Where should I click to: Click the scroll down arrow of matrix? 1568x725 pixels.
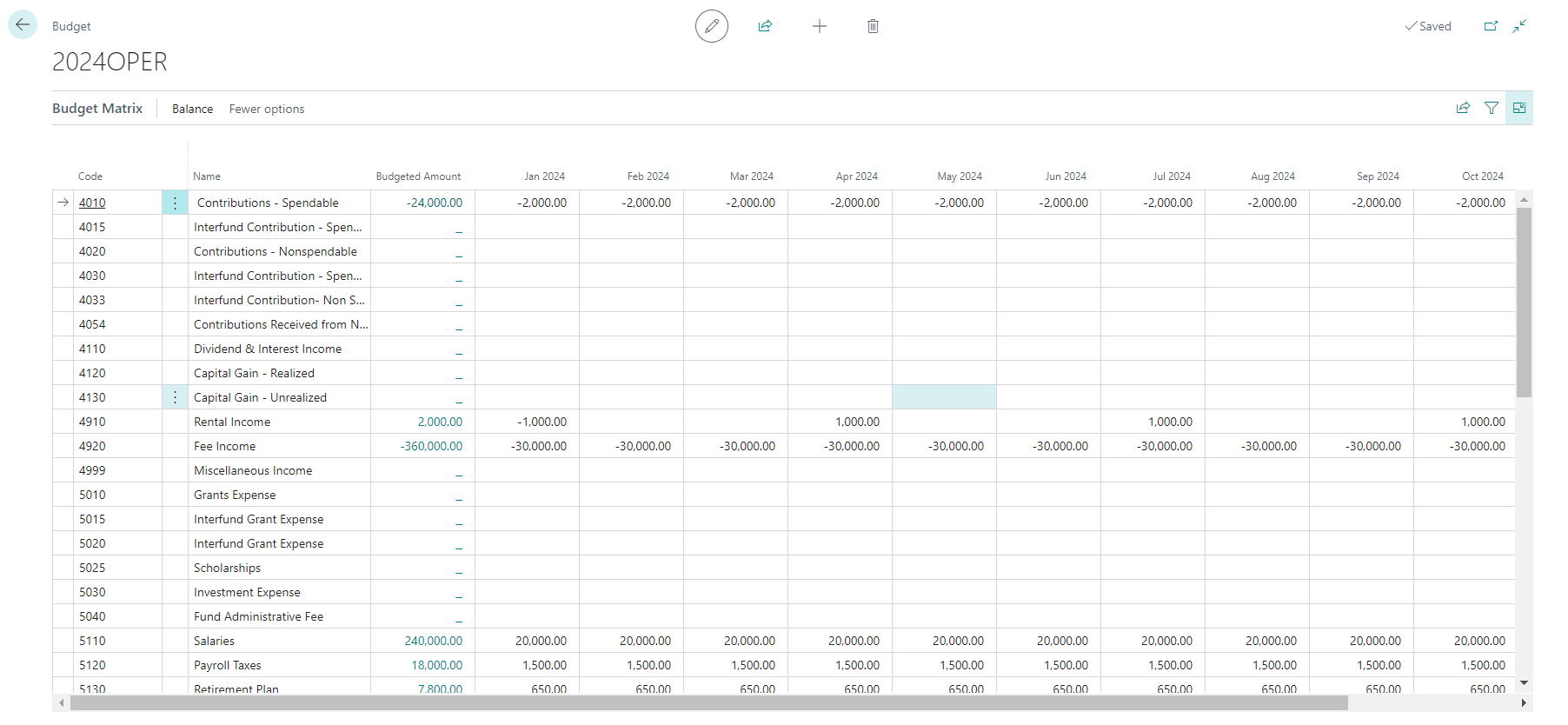click(1524, 683)
